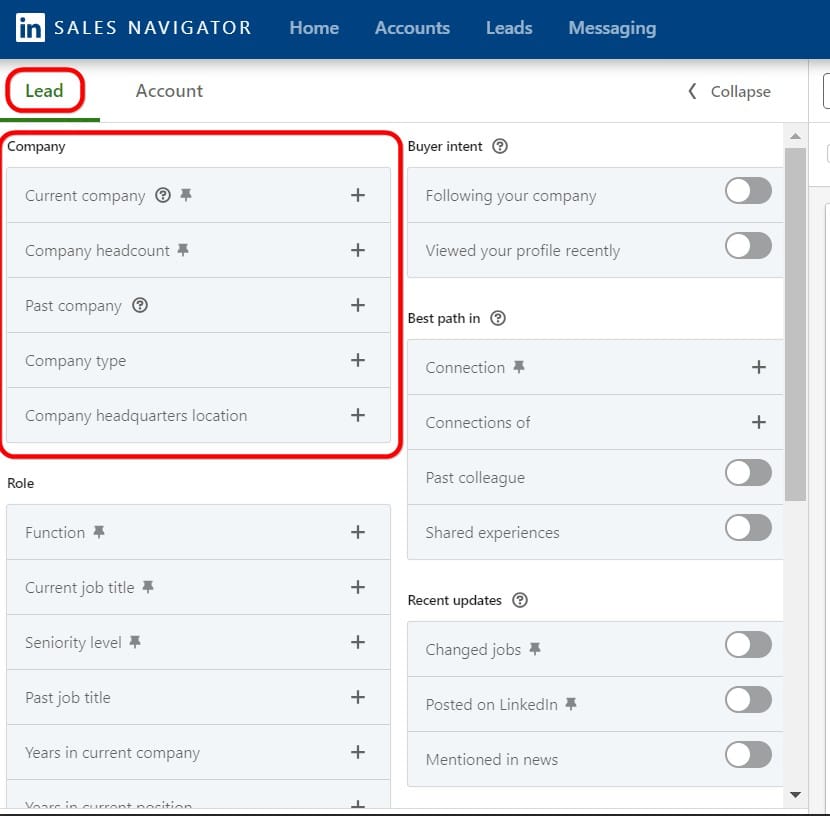The width and height of the screenshot is (830, 816).
Task: Toggle Following your company switch
Action: click(x=748, y=191)
